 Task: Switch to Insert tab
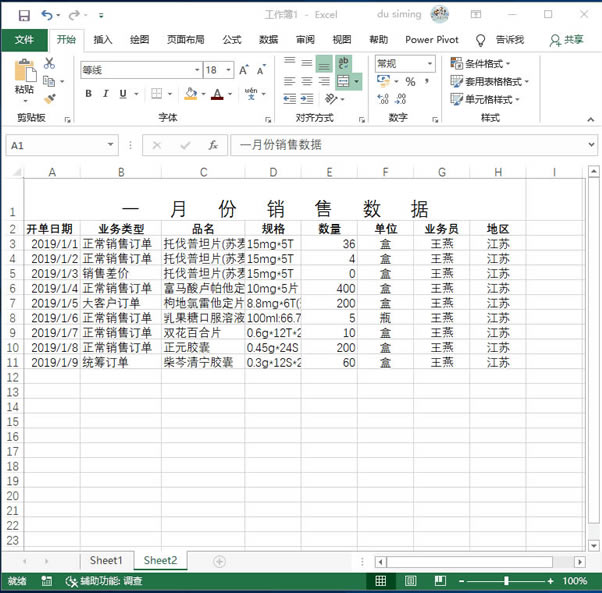[103, 40]
